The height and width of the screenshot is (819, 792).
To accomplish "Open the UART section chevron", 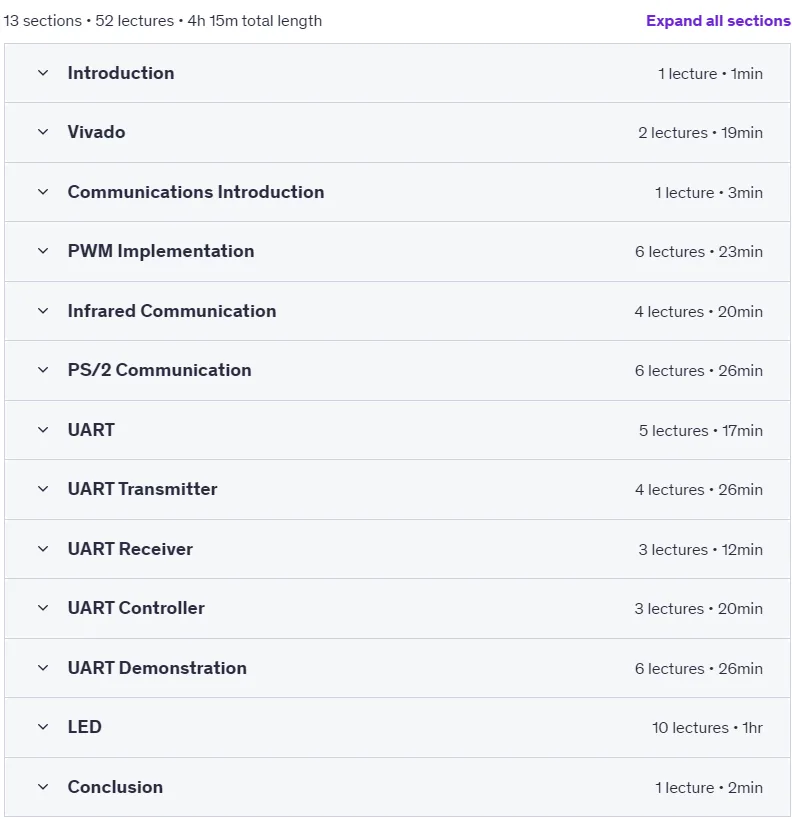I will 43,430.
